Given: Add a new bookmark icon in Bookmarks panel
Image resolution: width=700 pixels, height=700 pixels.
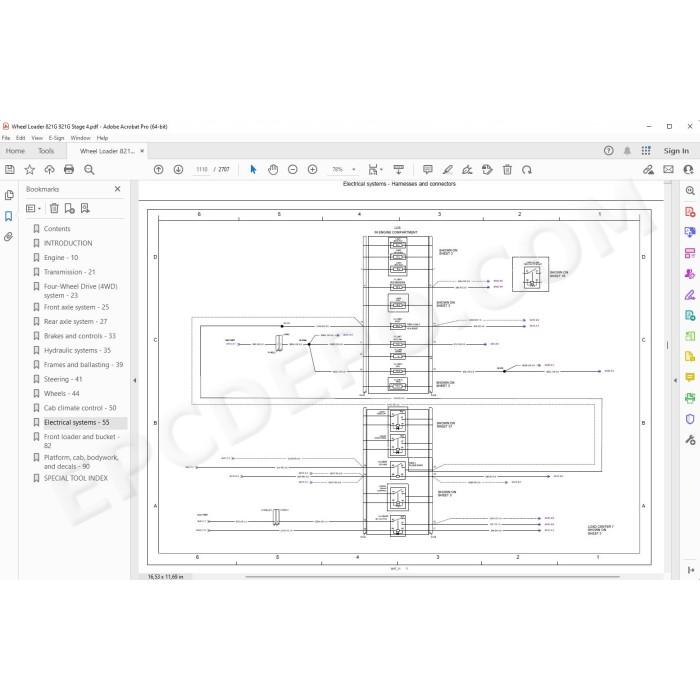Looking at the screenshot, I should point(69,208).
